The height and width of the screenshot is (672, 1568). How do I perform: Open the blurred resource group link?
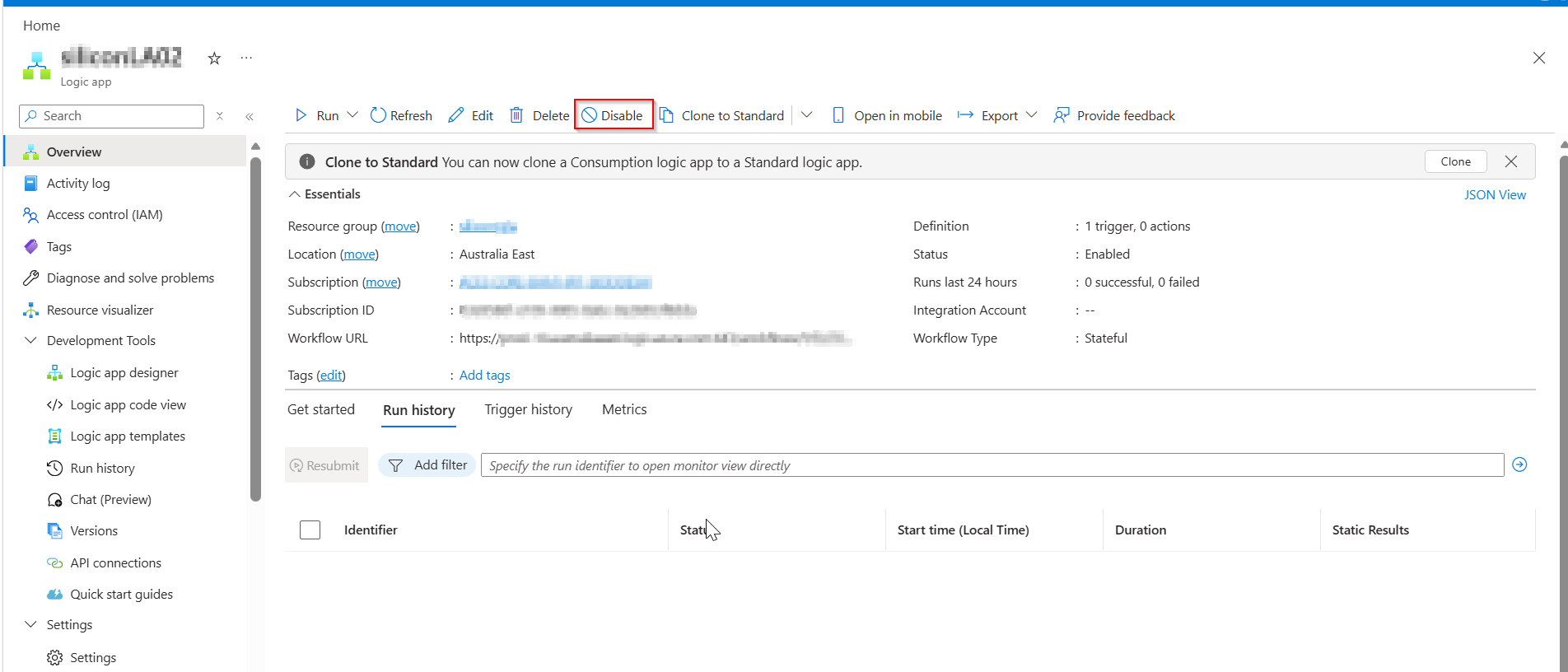click(488, 226)
